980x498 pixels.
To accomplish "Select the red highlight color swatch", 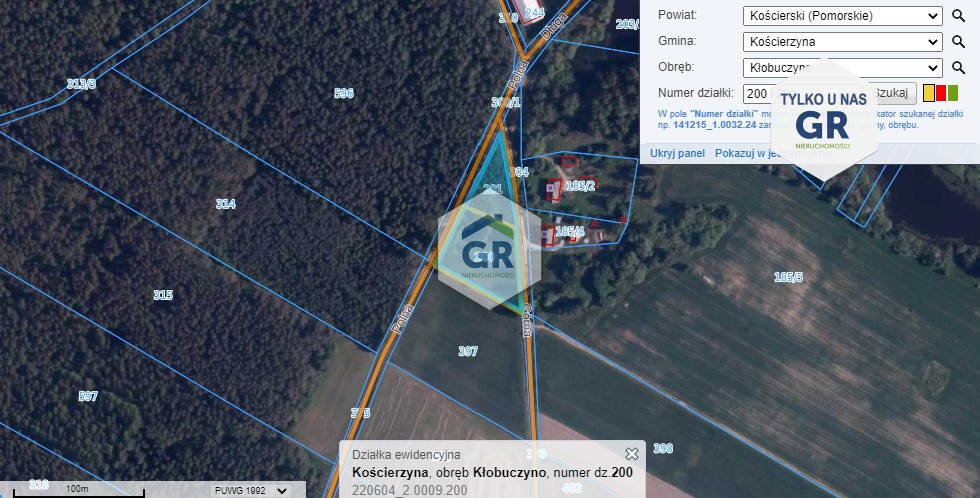I will (941, 93).
